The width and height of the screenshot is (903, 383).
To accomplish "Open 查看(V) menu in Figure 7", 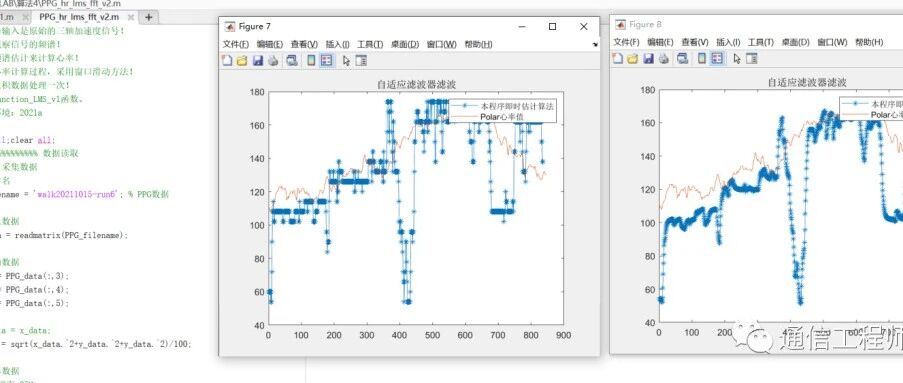I will pyautogui.click(x=304, y=44).
